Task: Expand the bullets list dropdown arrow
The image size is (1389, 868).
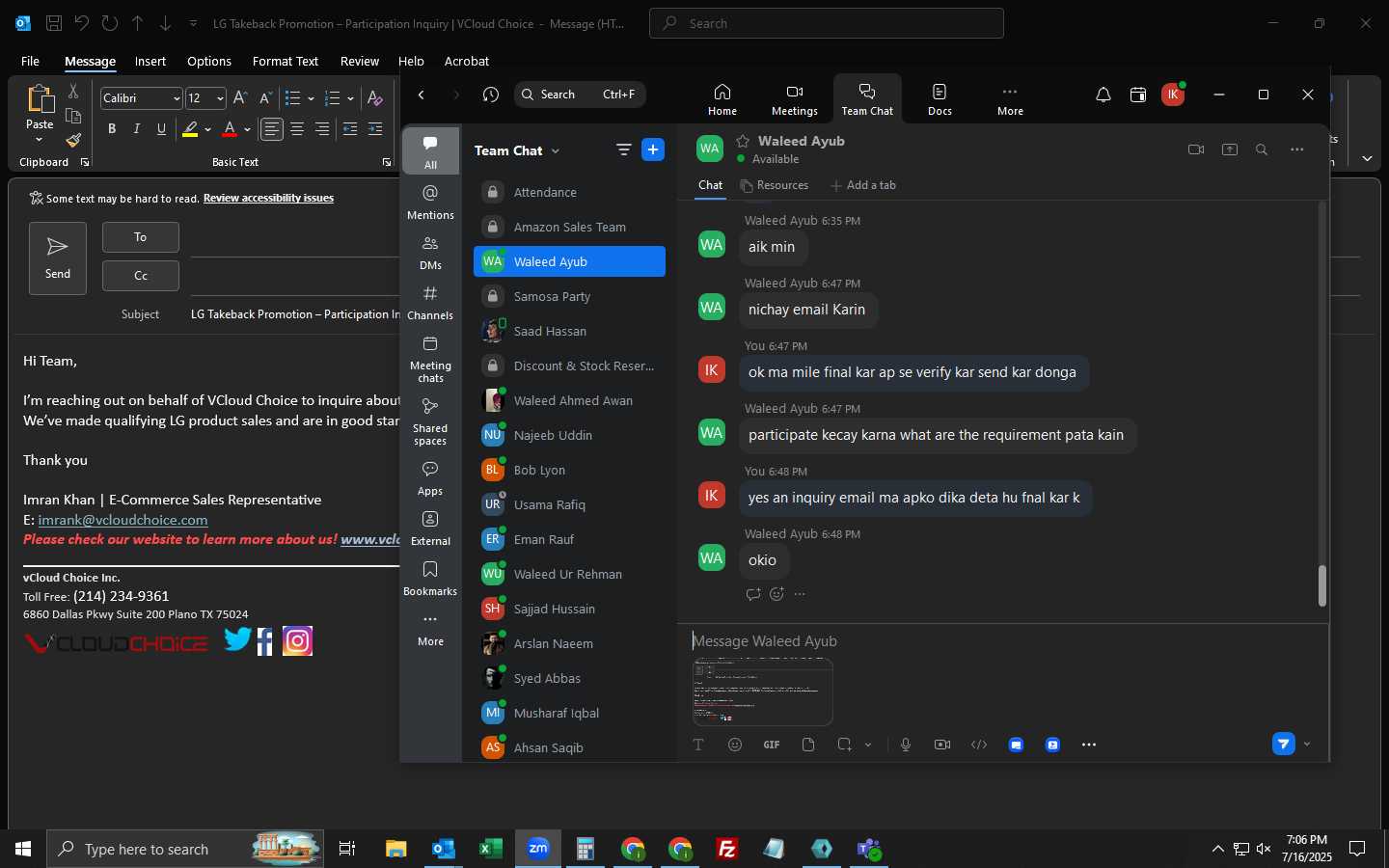Action: (311, 98)
